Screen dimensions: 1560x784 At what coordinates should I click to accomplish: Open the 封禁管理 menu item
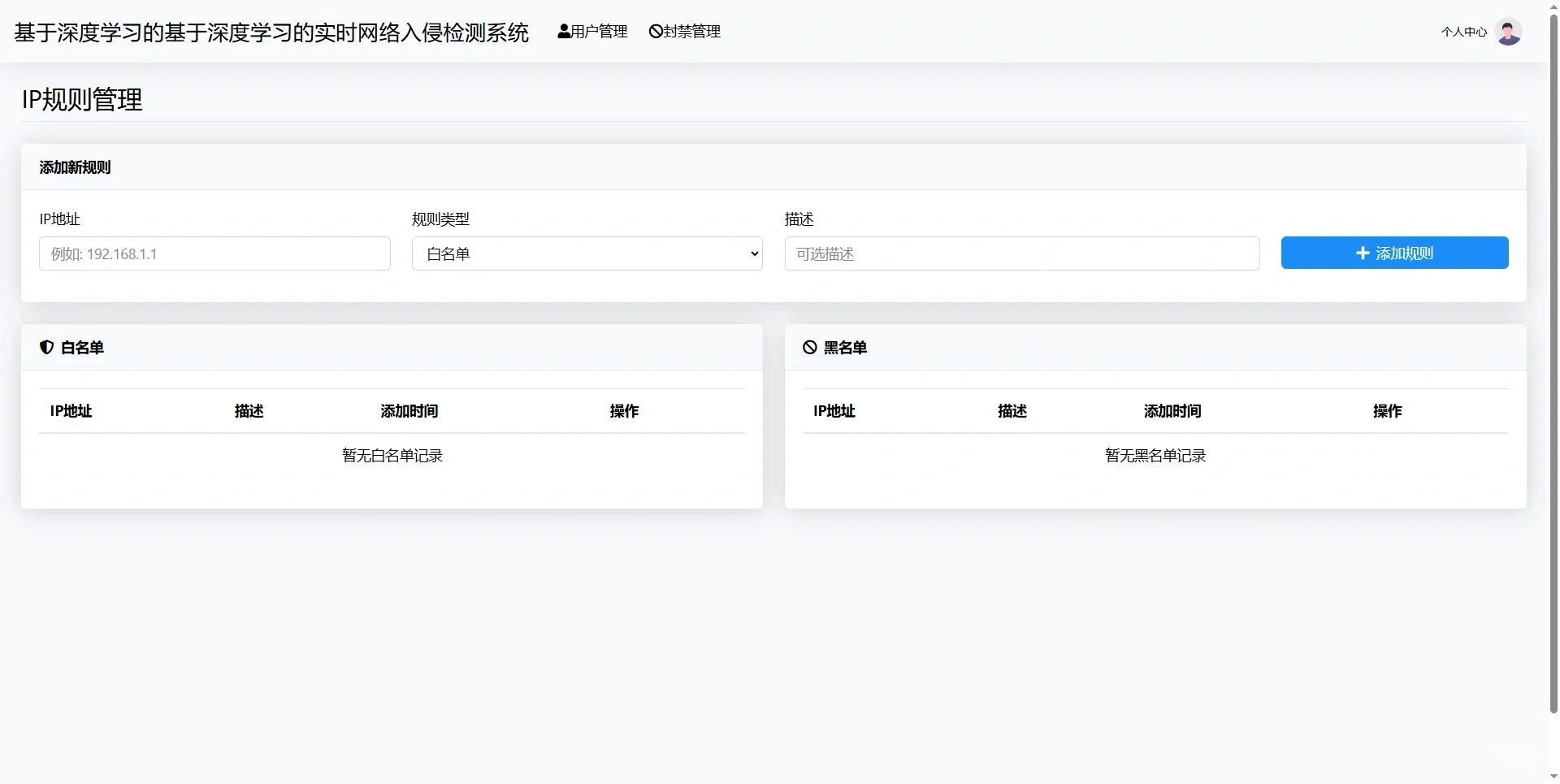[x=684, y=32]
